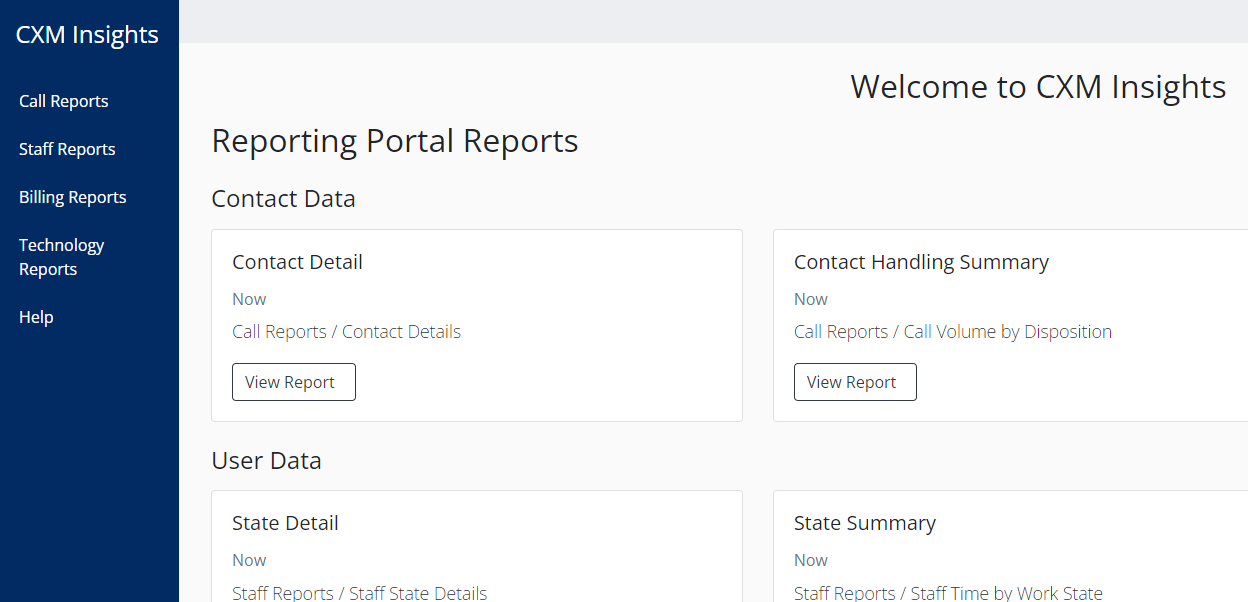Open the Staff State Details link
The image size is (1248, 602).
pos(418,593)
